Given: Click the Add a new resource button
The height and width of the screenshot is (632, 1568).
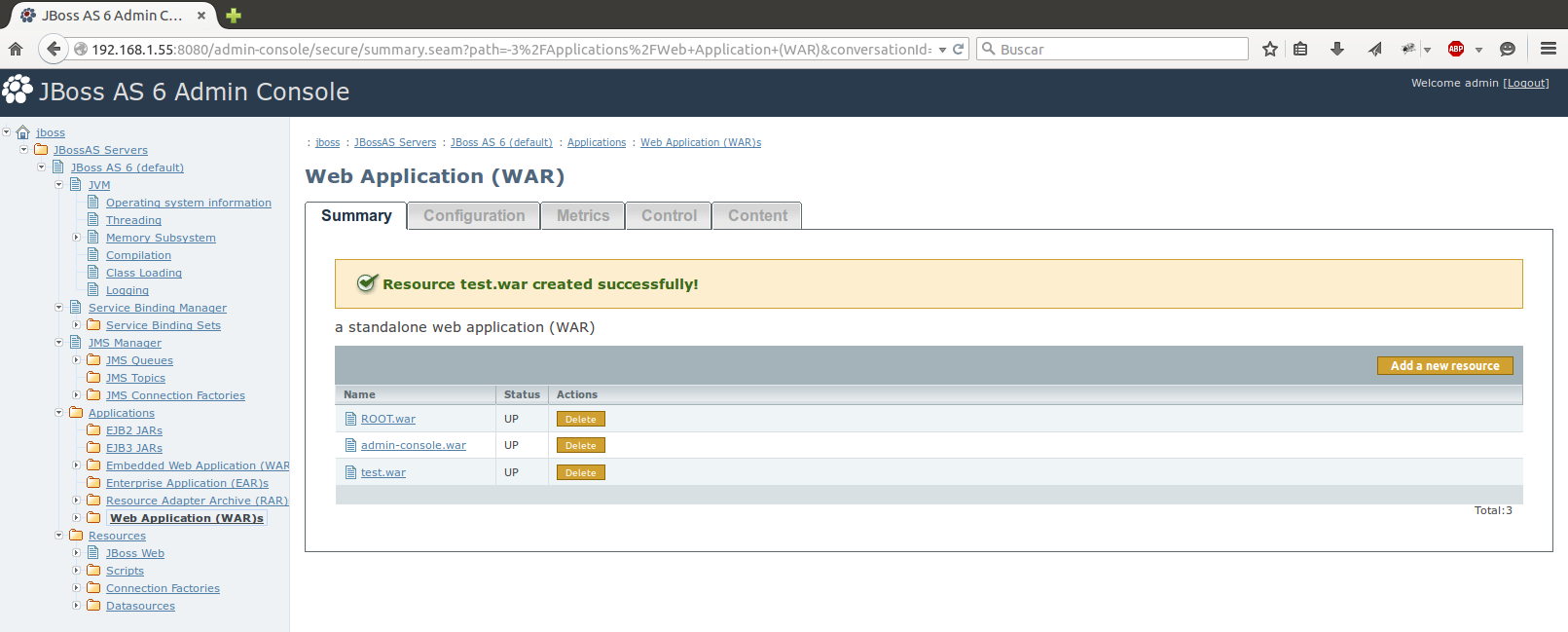Looking at the screenshot, I should [1444, 365].
